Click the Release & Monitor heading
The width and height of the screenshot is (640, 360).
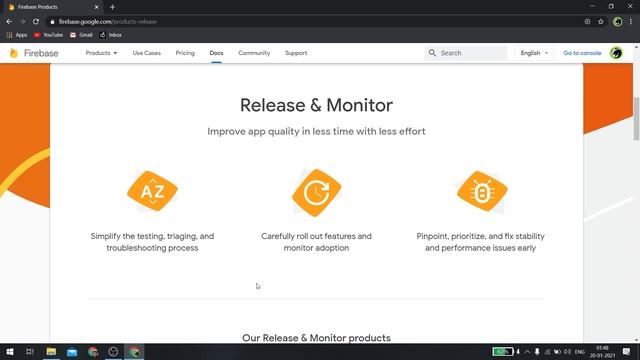coord(316,105)
